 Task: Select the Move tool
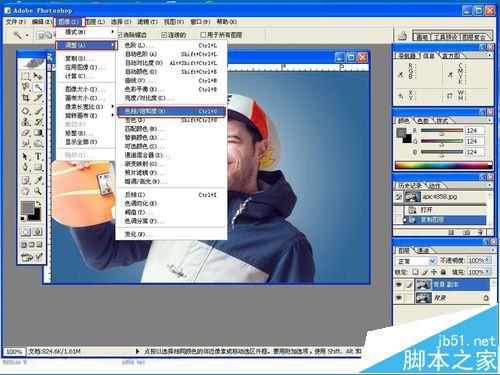[x=38, y=76]
